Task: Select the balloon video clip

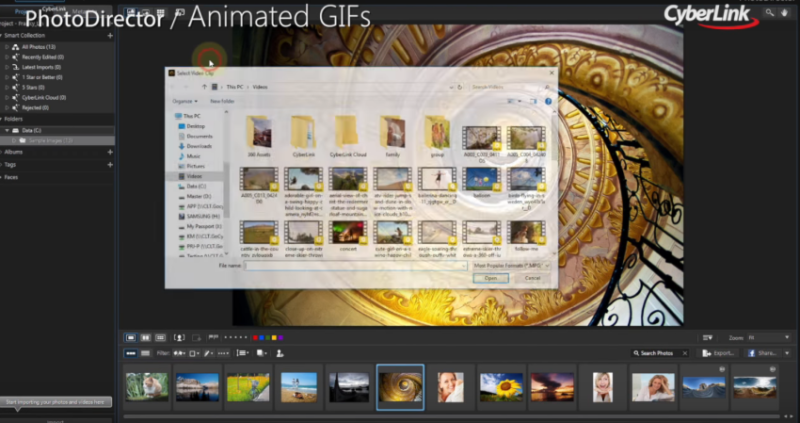Action: 481,183
